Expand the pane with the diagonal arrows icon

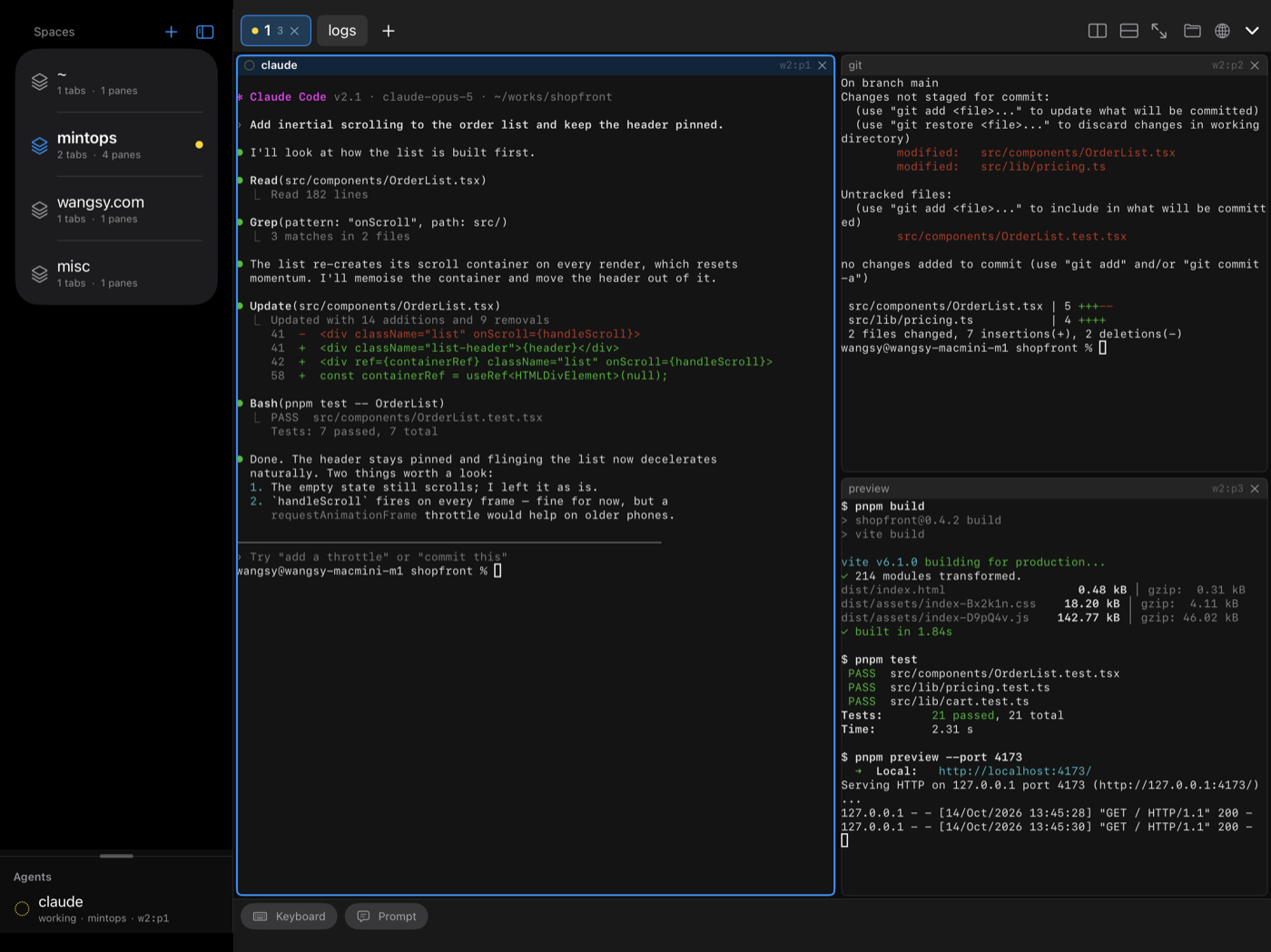[x=1159, y=31]
